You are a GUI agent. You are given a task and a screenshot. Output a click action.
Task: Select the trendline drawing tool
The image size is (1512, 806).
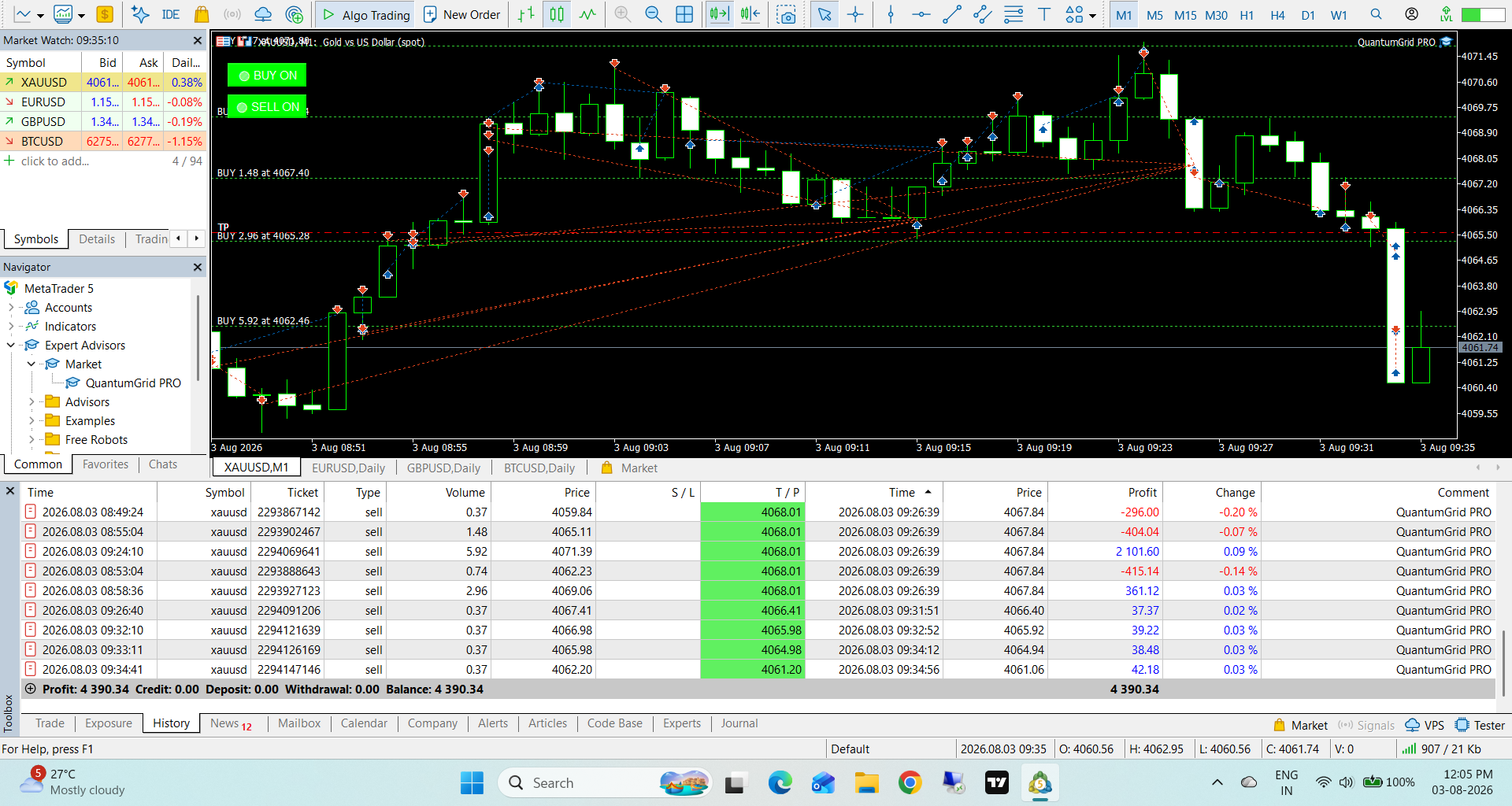(952, 14)
